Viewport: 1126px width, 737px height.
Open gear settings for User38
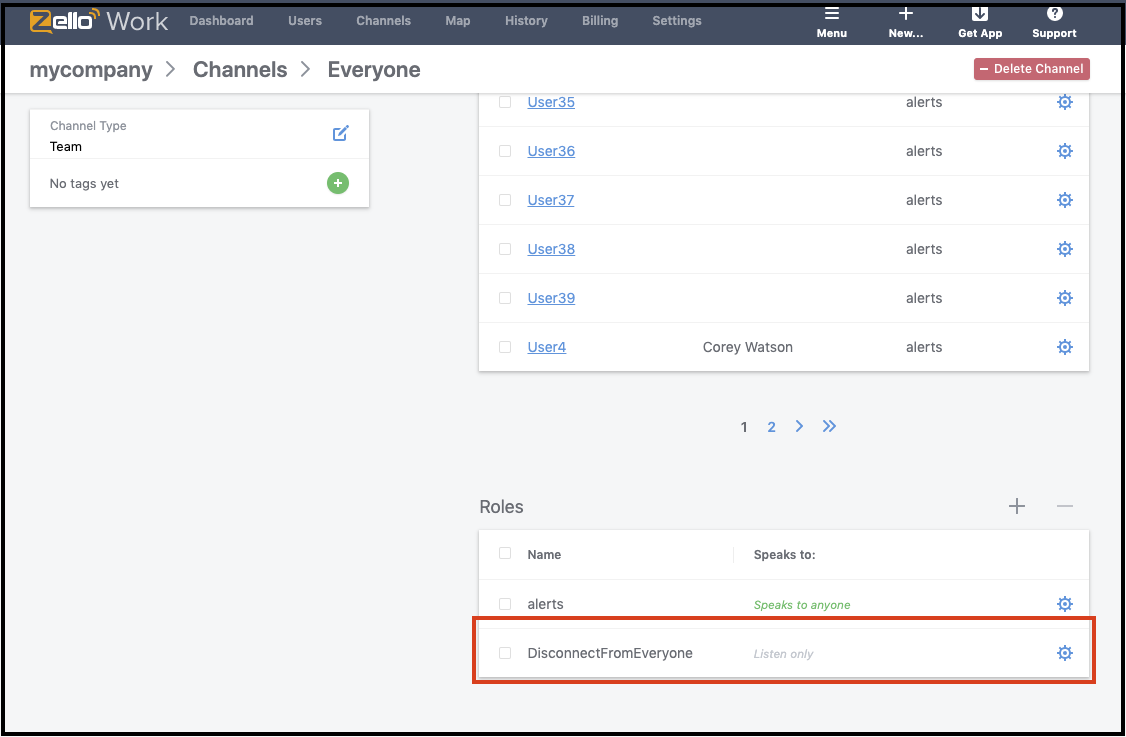pos(1065,249)
